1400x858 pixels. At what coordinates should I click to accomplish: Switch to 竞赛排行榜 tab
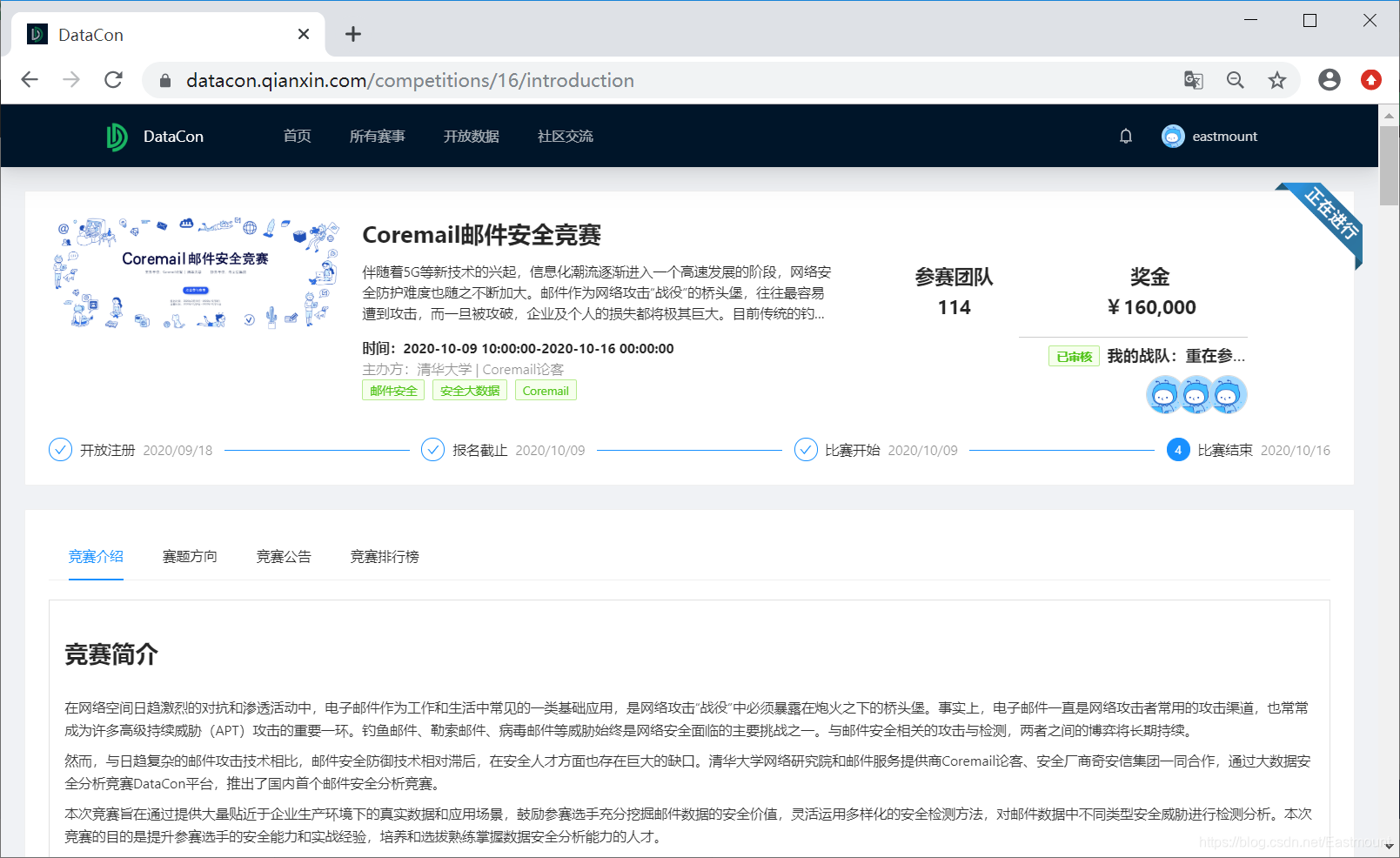click(385, 556)
